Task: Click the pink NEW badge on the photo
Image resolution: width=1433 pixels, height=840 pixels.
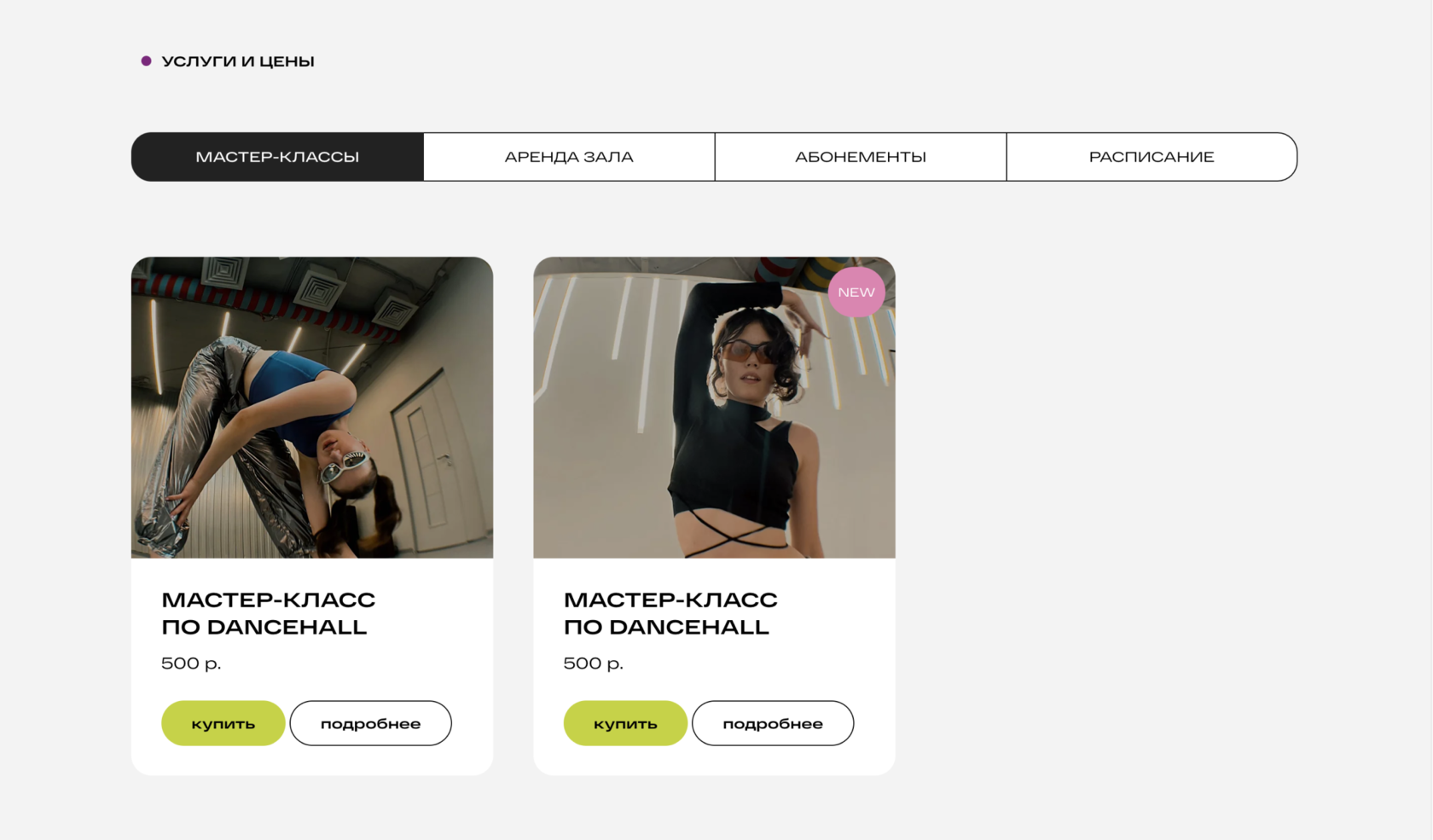Action: [856, 292]
